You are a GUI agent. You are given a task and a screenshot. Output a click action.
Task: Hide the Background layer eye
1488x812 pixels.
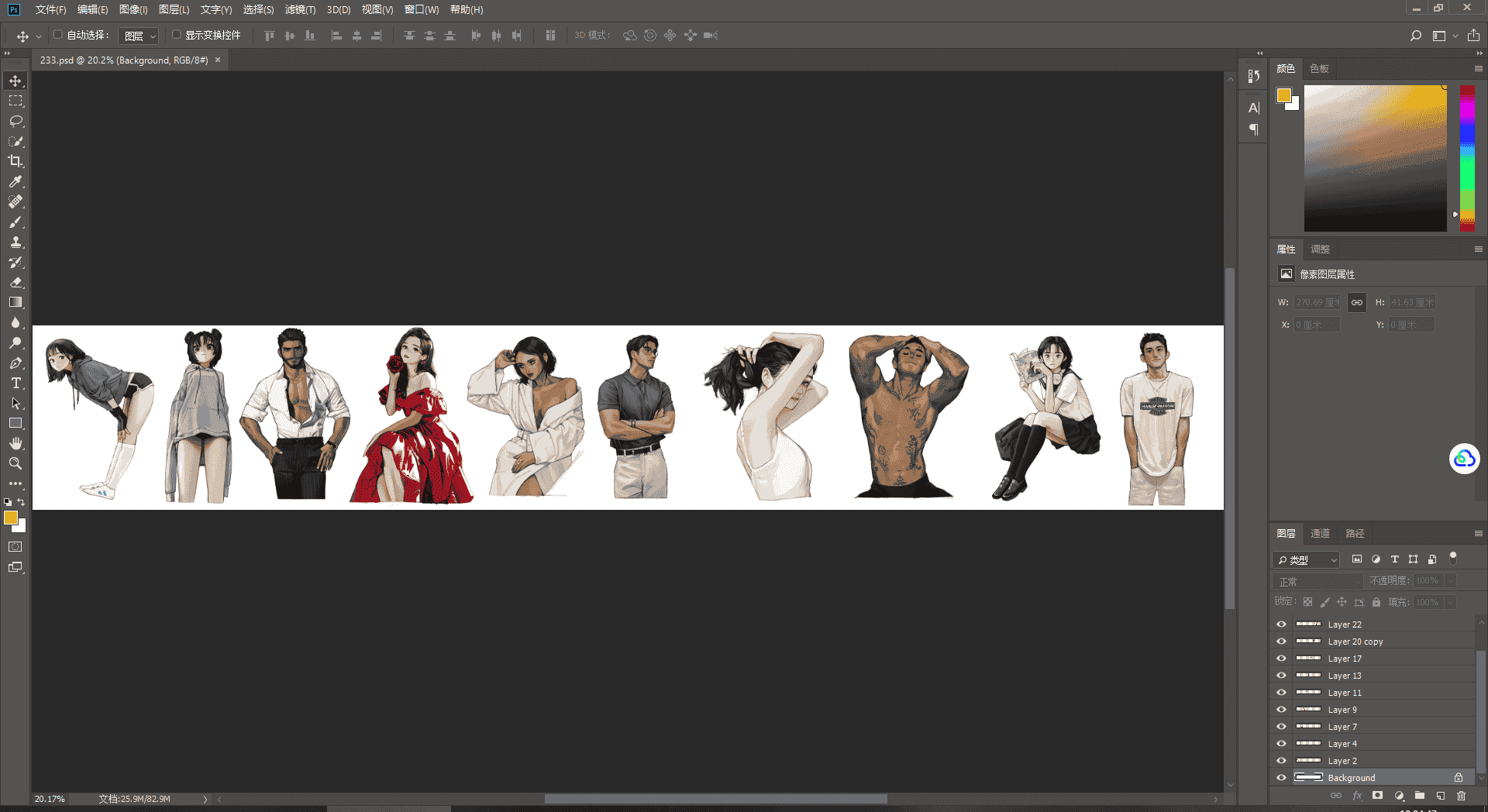coord(1281,778)
